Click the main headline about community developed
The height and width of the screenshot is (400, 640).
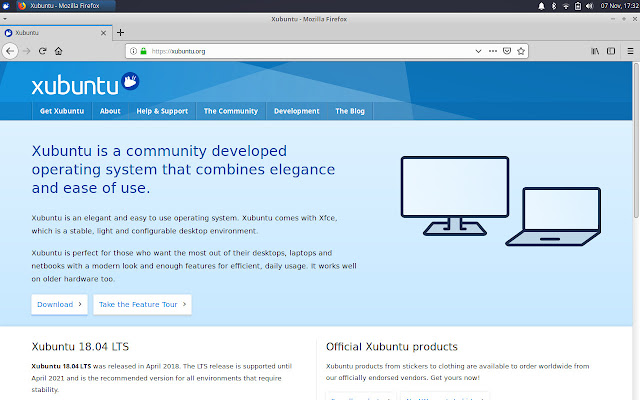click(183, 169)
